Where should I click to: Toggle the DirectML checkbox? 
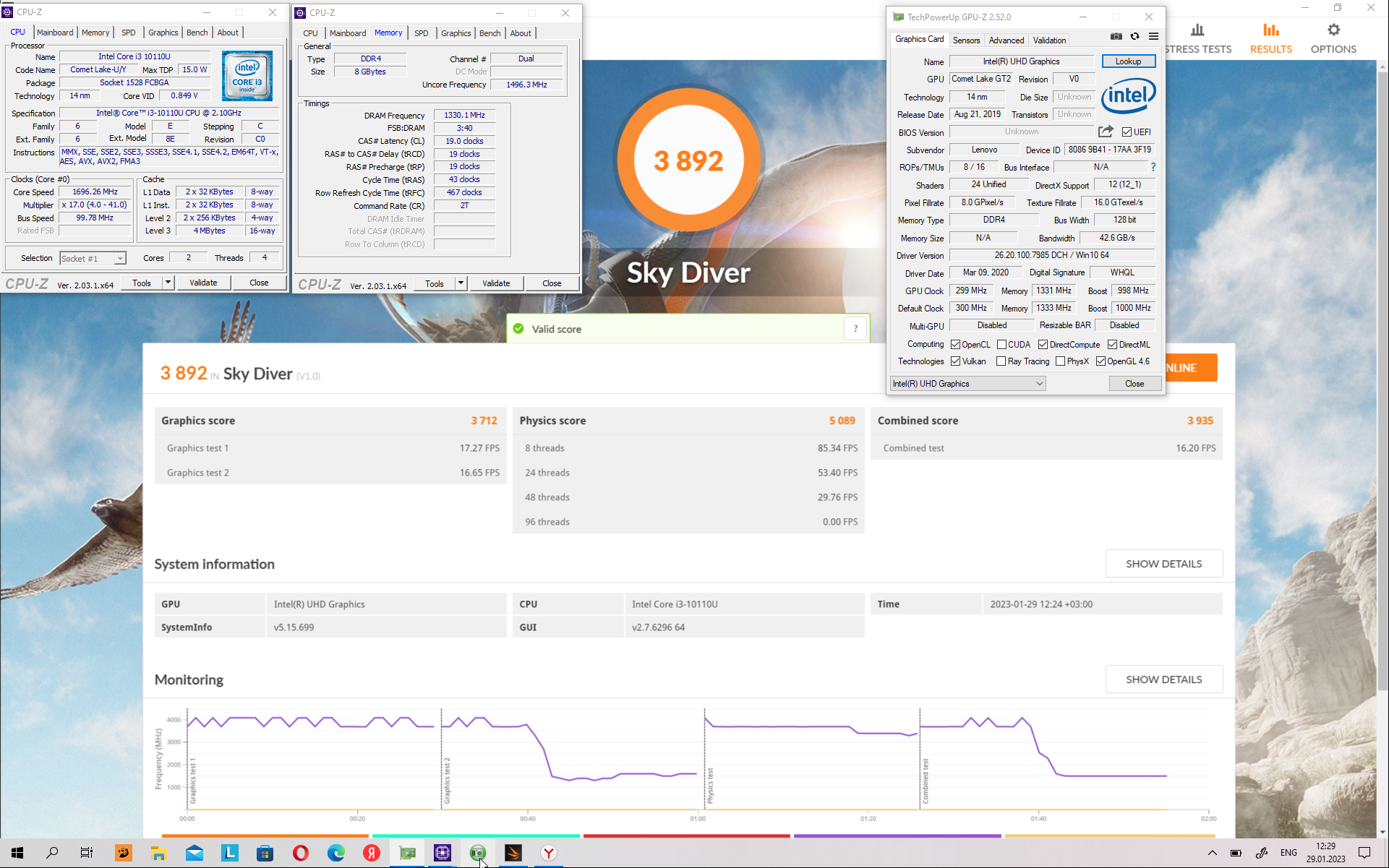1112,345
